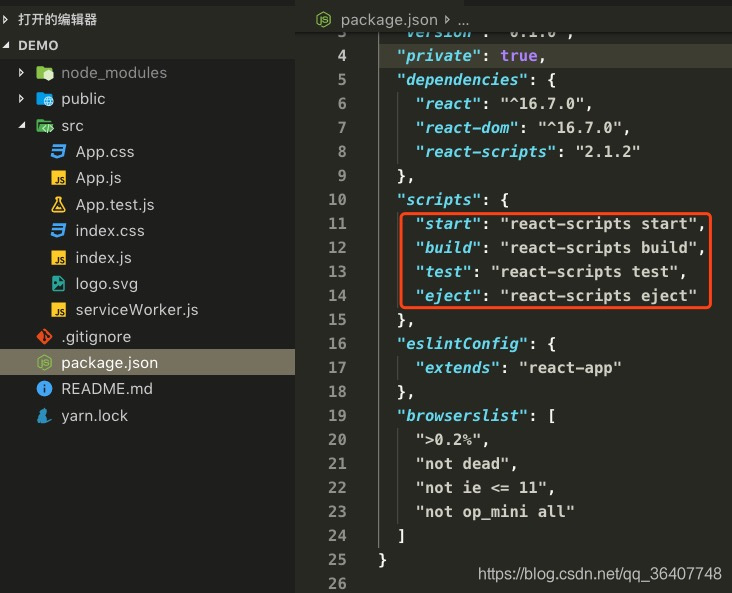
Task: Click the image icon beside logo.svg
Action: 58,283
